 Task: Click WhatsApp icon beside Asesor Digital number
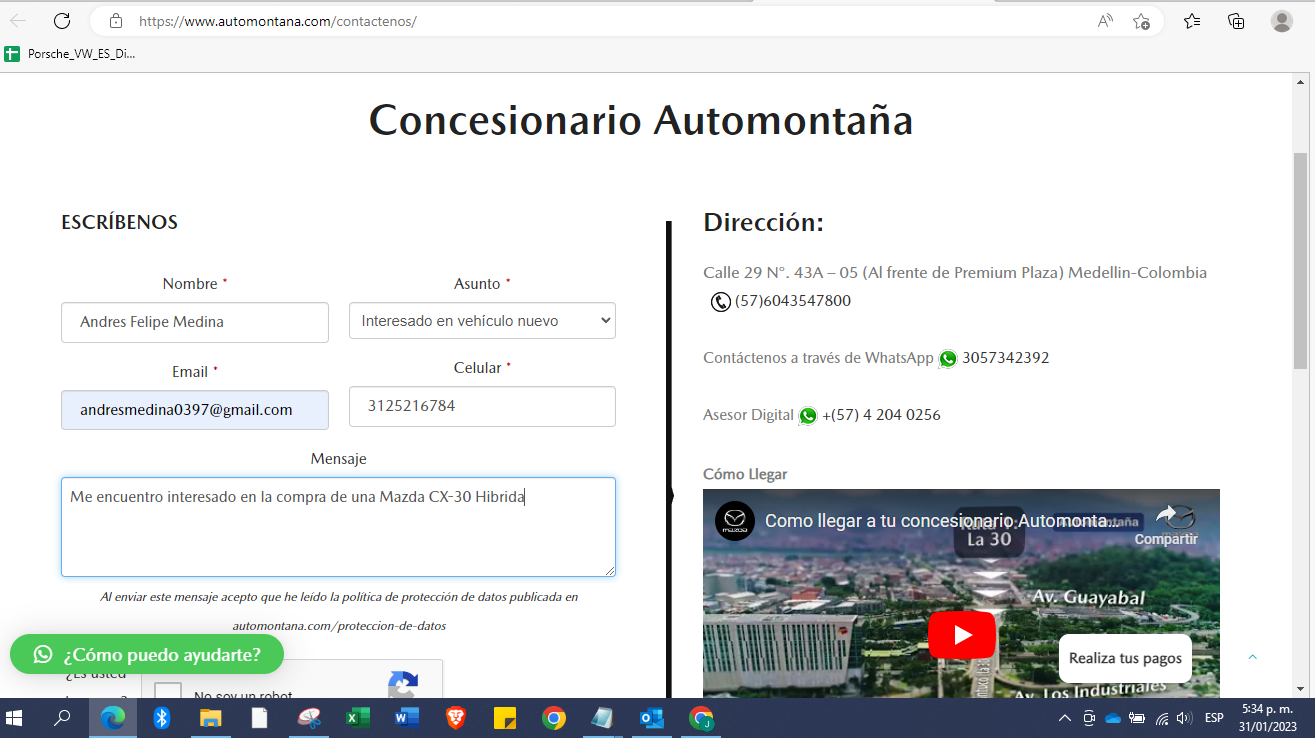(x=808, y=415)
